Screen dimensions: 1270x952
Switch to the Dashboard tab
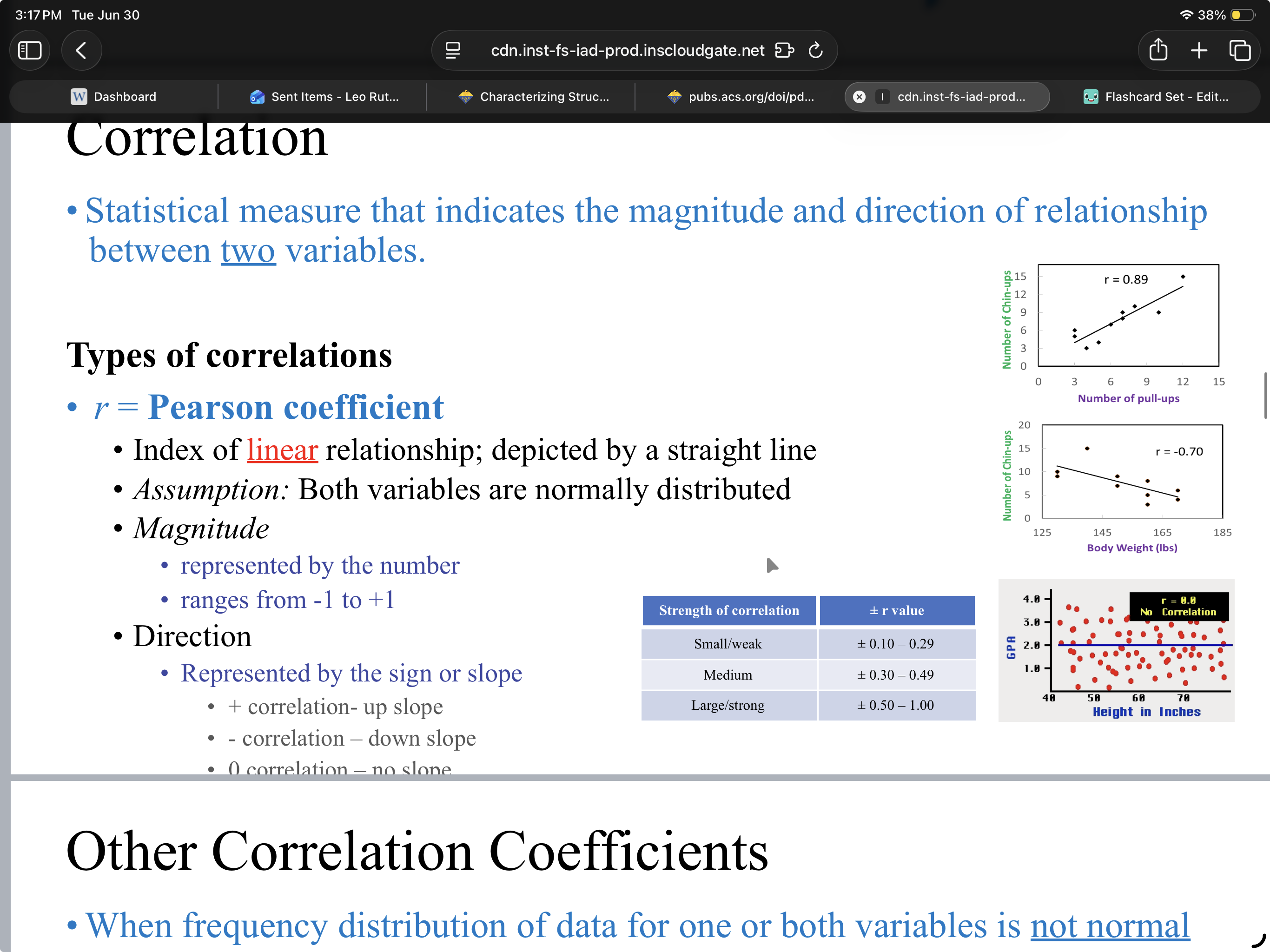pos(114,97)
